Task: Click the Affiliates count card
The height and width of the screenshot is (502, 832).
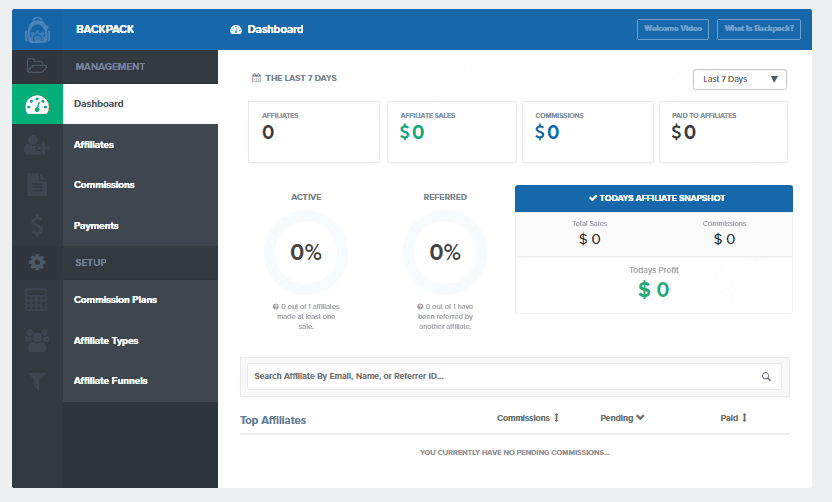Action: click(314, 132)
